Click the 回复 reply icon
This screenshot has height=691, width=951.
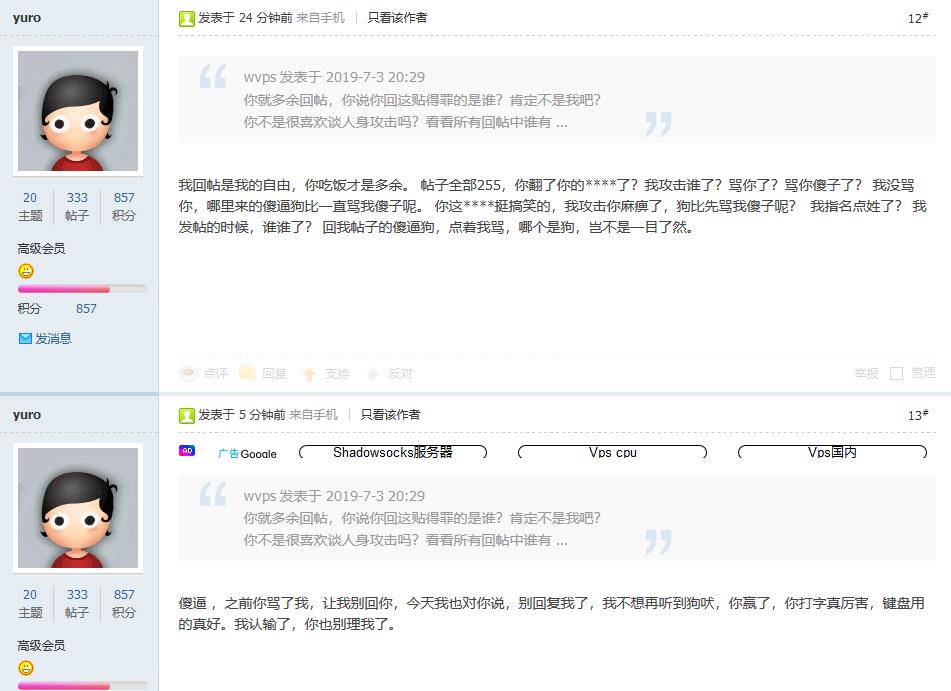[x=247, y=374]
